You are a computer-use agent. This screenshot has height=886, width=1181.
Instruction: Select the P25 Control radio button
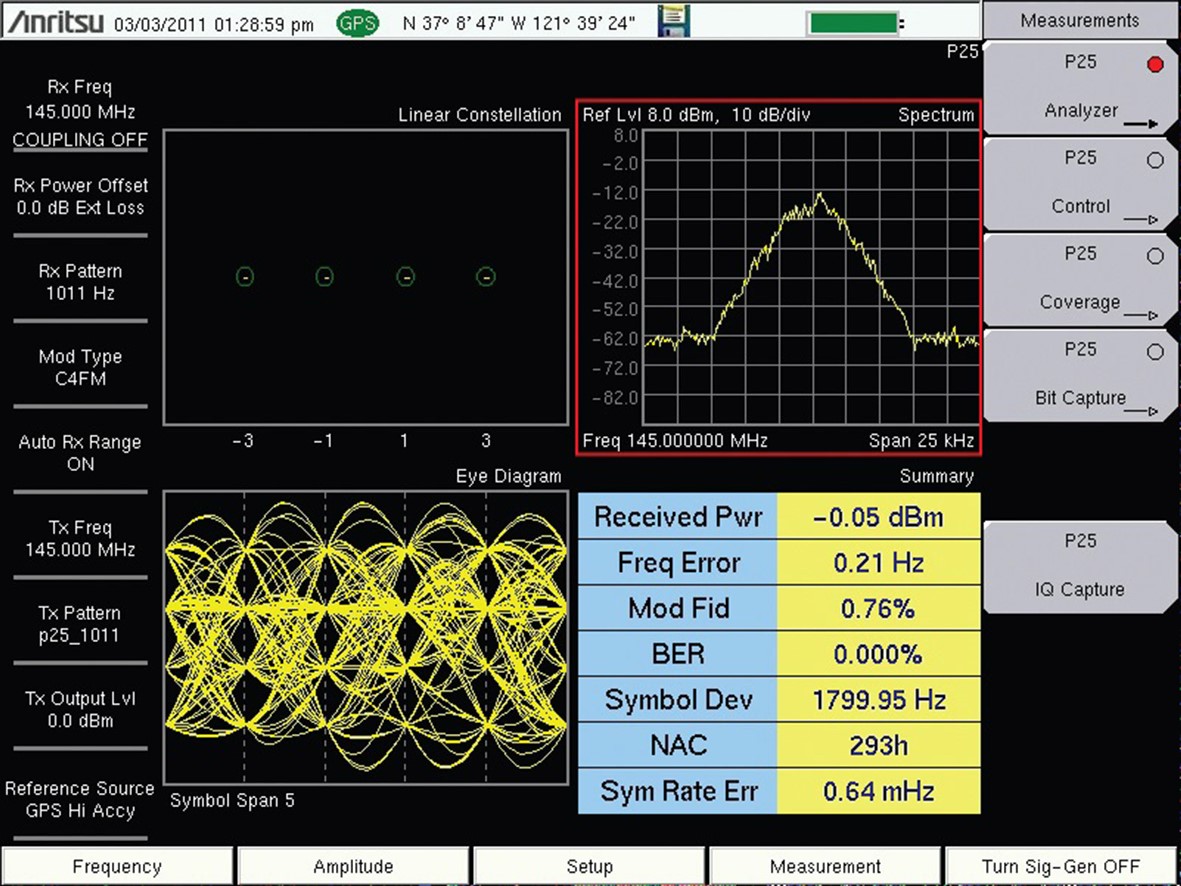click(1156, 160)
